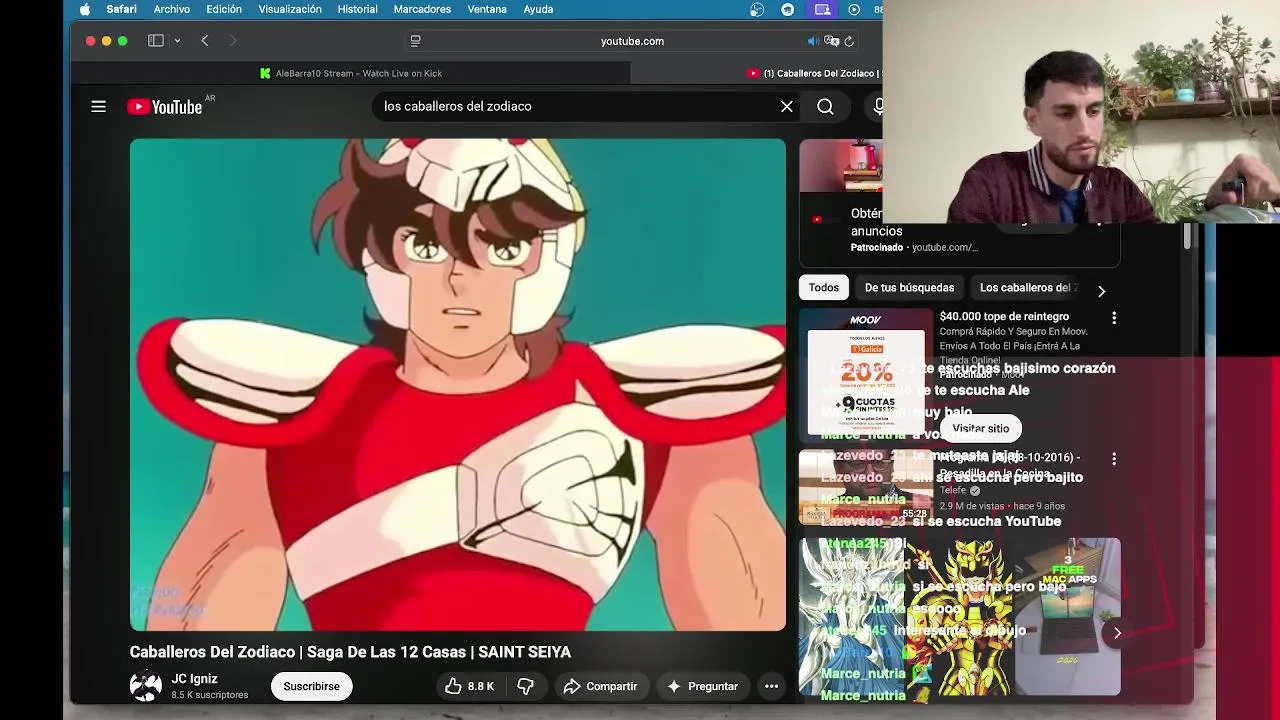
Task: Open the Edición menu
Action: pos(224,9)
